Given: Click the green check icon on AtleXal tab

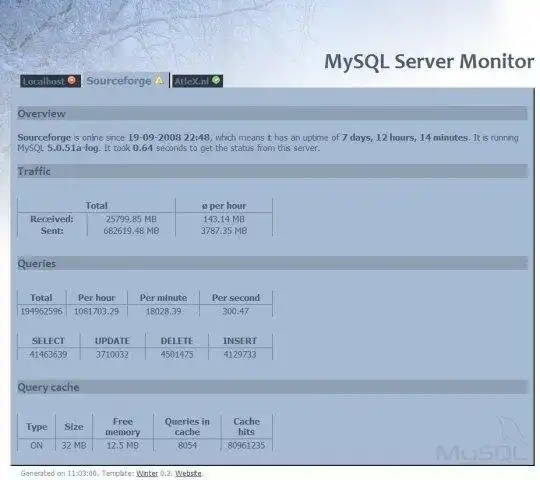Looking at the screenshot, I should (x=216, y=80).
